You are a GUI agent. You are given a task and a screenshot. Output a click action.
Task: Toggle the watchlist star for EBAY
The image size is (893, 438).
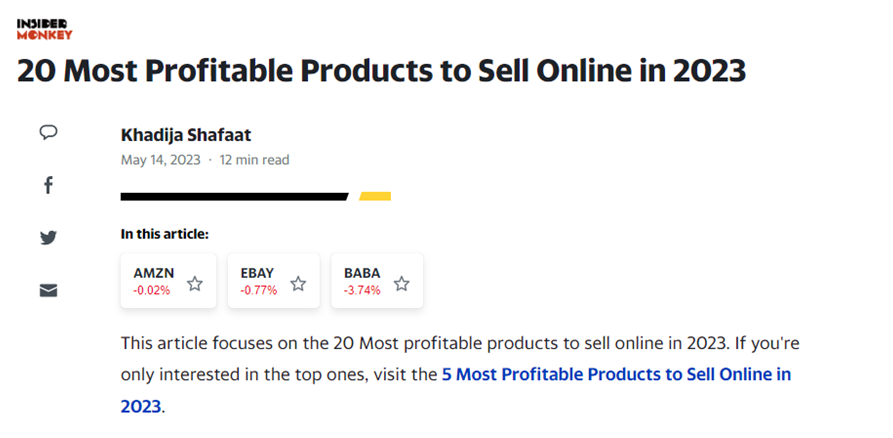298,283
